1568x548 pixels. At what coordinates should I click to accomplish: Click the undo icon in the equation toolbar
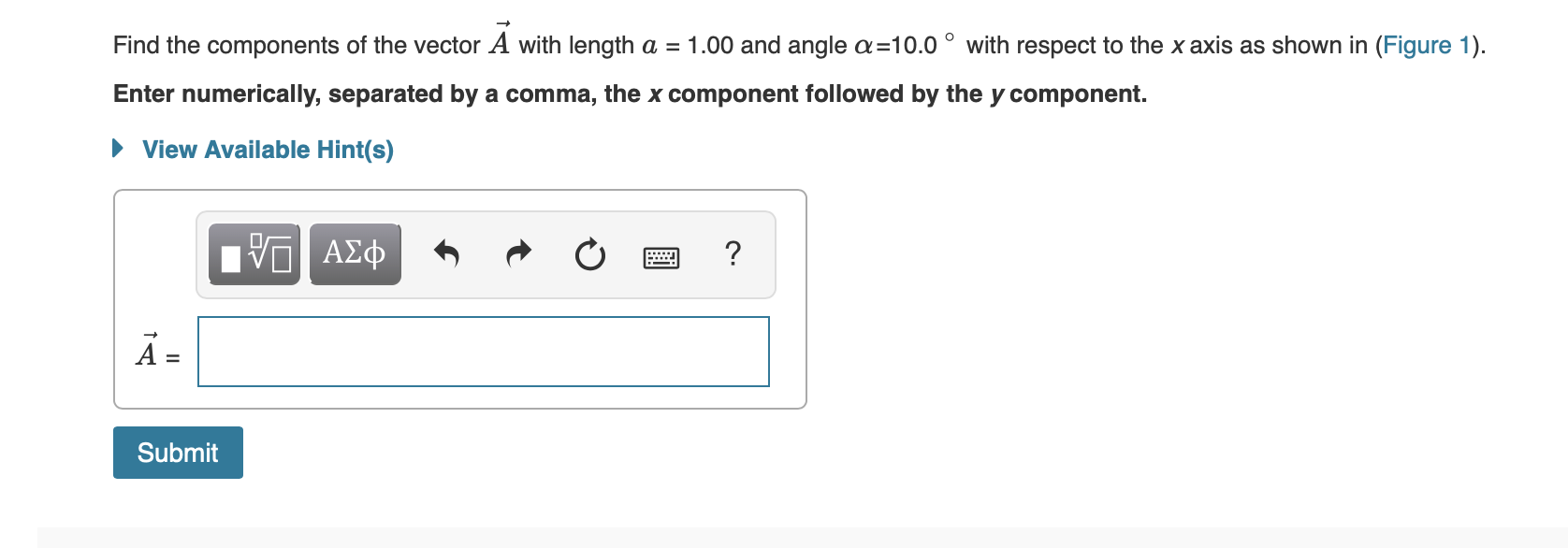(x=446, y=252)
